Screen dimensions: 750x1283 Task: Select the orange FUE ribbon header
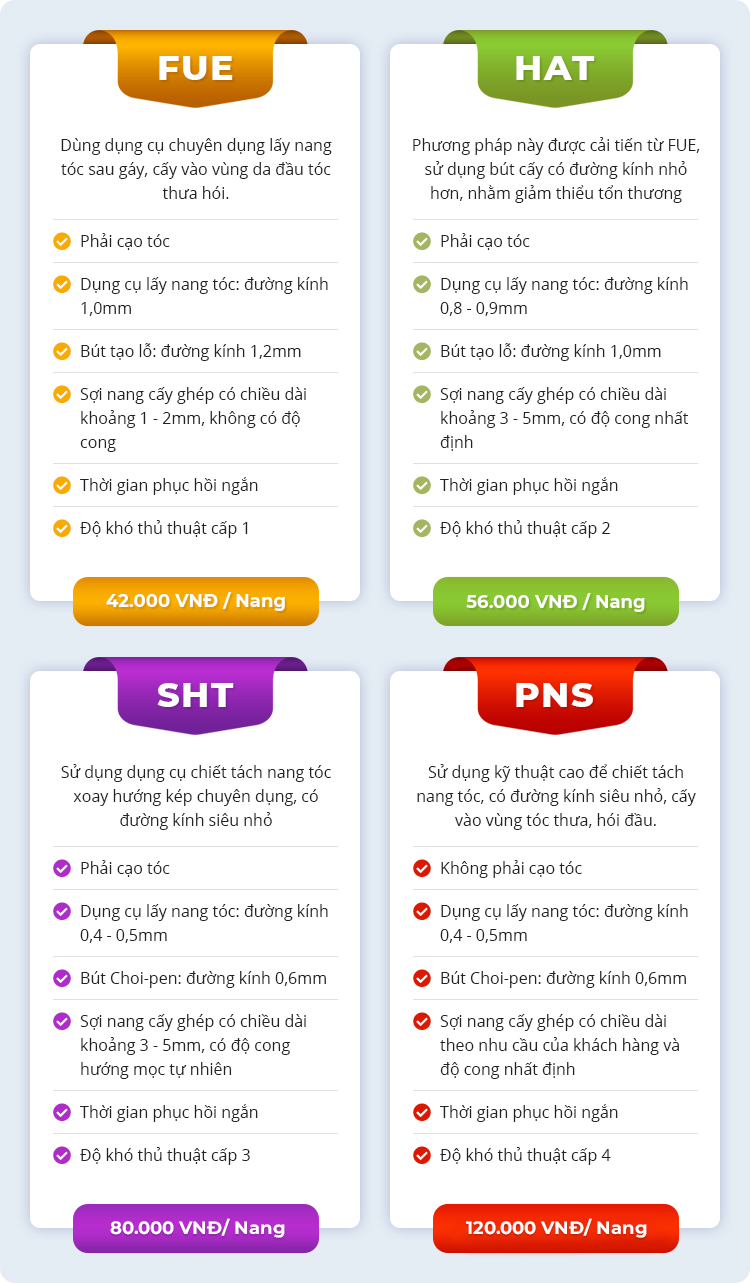(195, 68)
